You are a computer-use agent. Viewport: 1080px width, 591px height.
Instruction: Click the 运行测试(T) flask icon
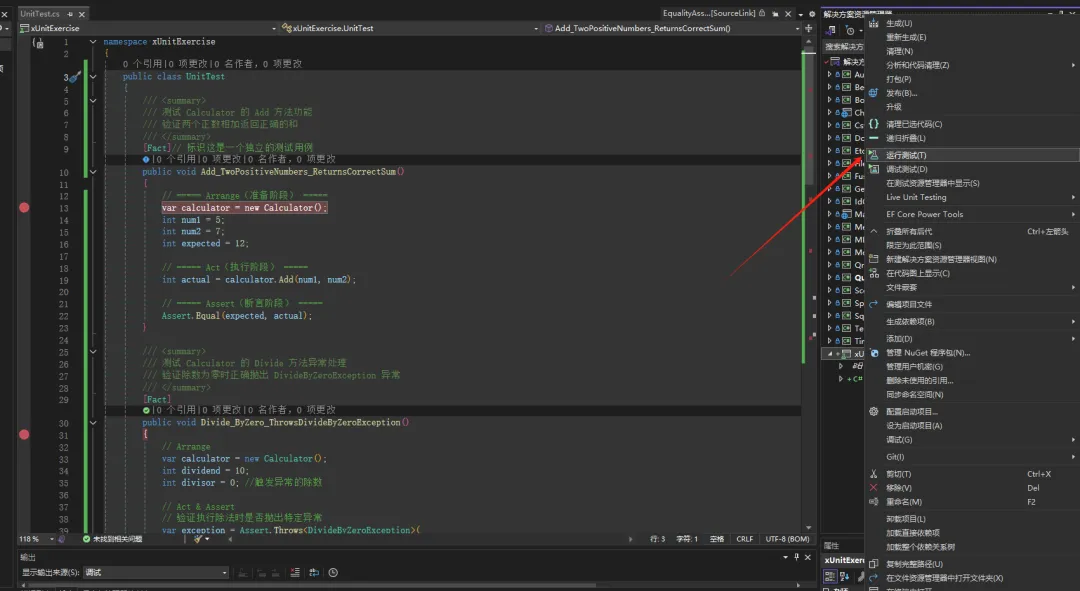pyautogui.click(x=873, y=155)
